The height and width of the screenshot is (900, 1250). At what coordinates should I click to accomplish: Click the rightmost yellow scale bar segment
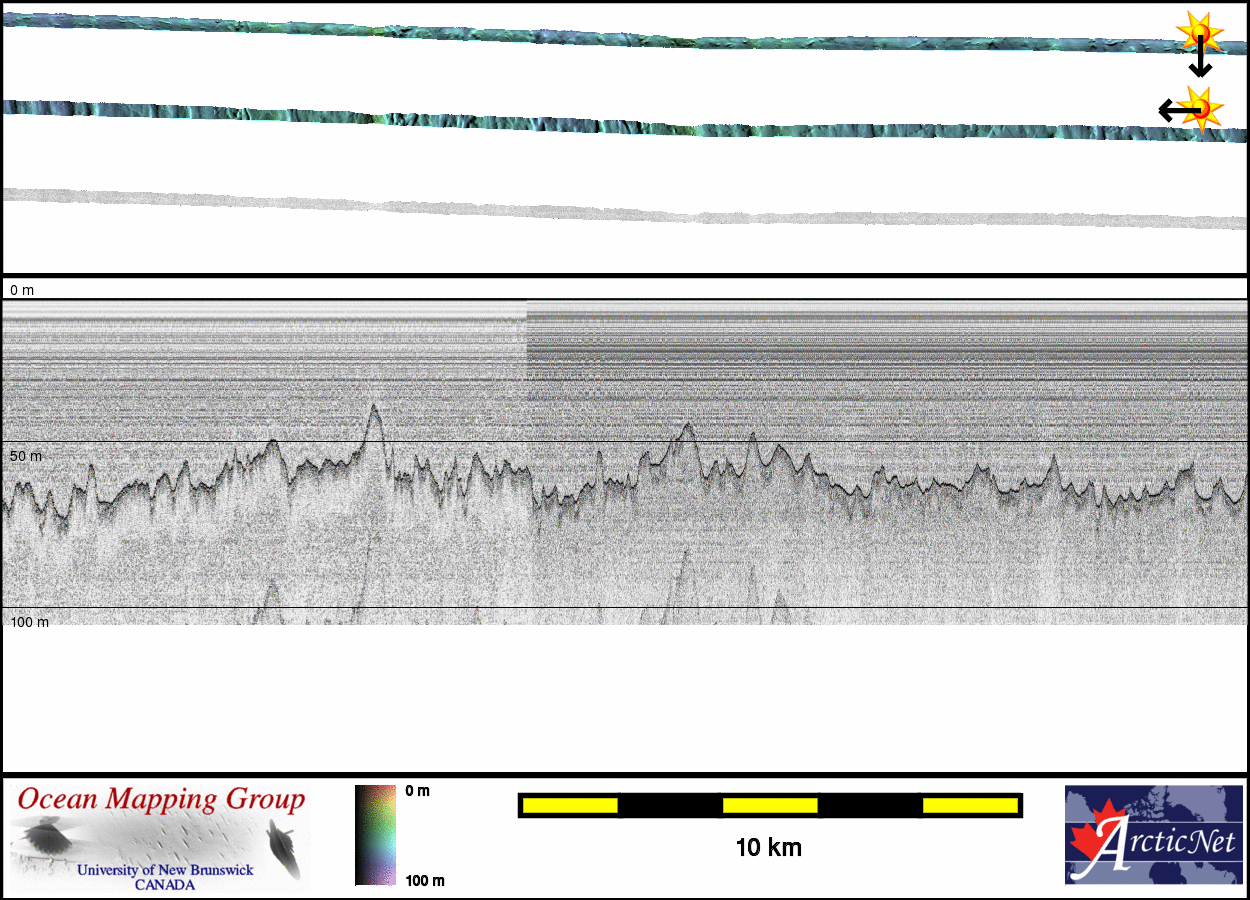(x=970, y=805)
